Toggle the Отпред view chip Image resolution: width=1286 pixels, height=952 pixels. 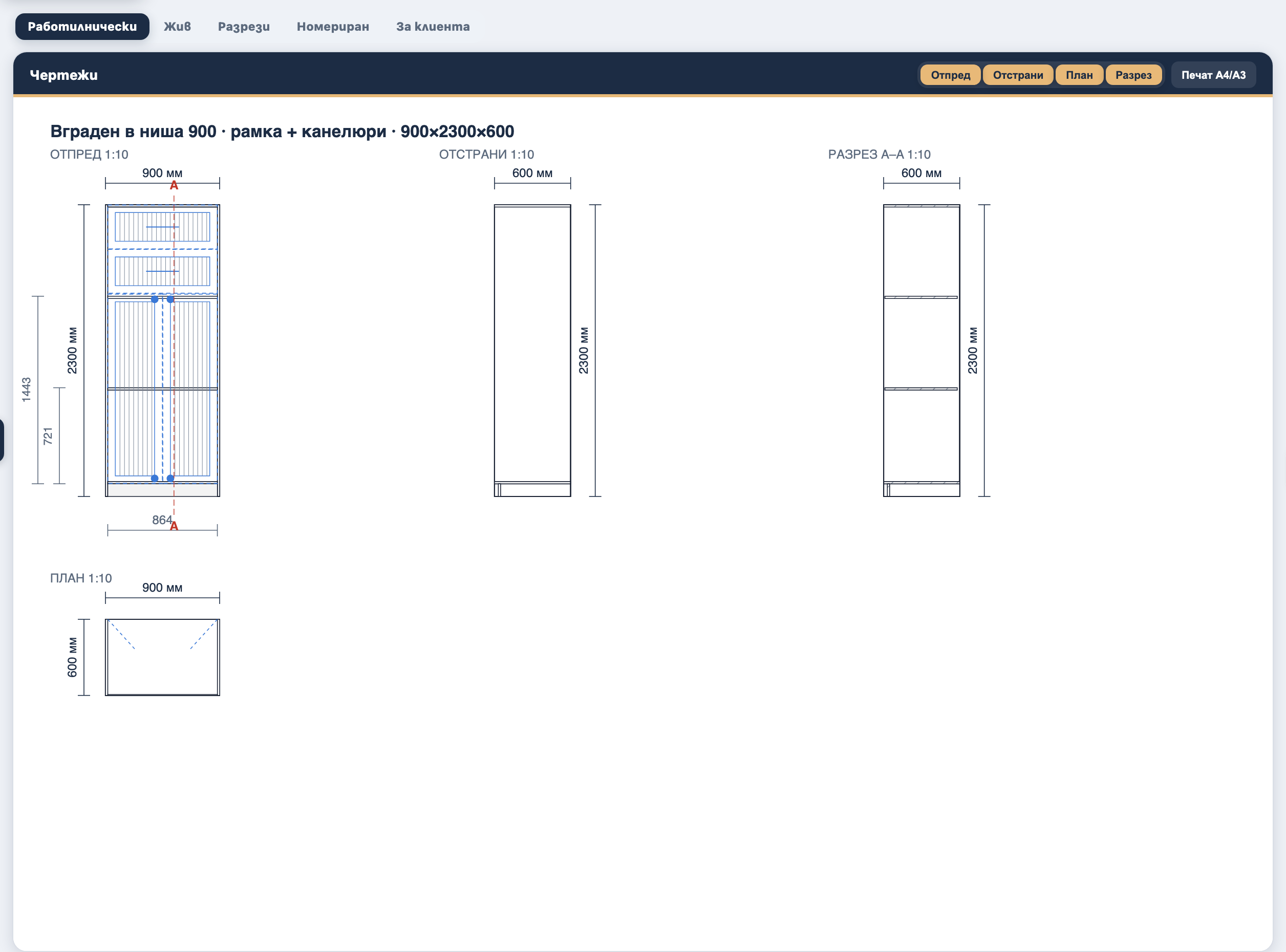[x=951, y=75]
